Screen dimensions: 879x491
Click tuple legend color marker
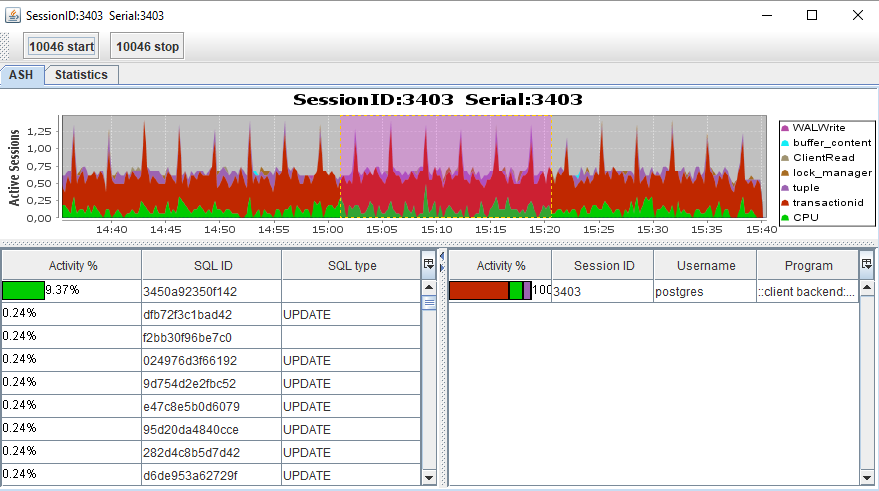(785, 188)
